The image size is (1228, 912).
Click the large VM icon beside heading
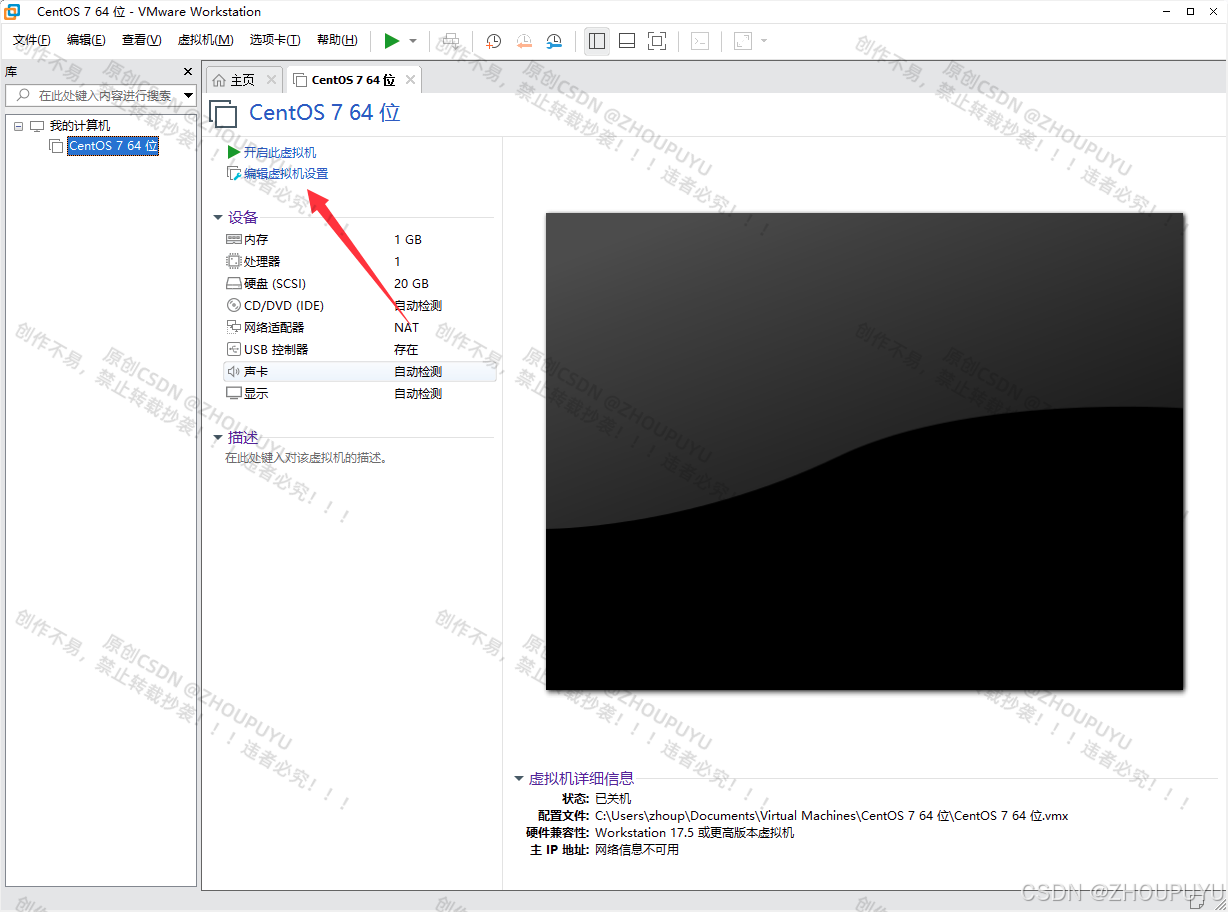223,113
